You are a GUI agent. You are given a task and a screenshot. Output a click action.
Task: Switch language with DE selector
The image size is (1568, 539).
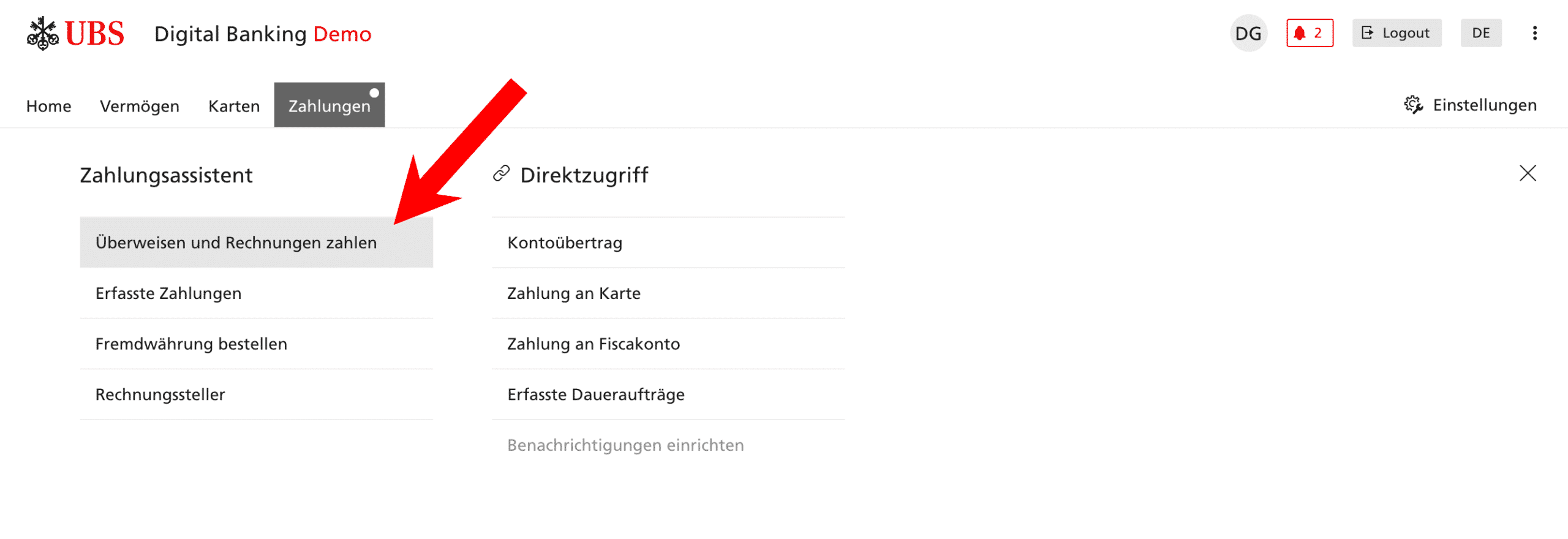(x=1480, y=33)
